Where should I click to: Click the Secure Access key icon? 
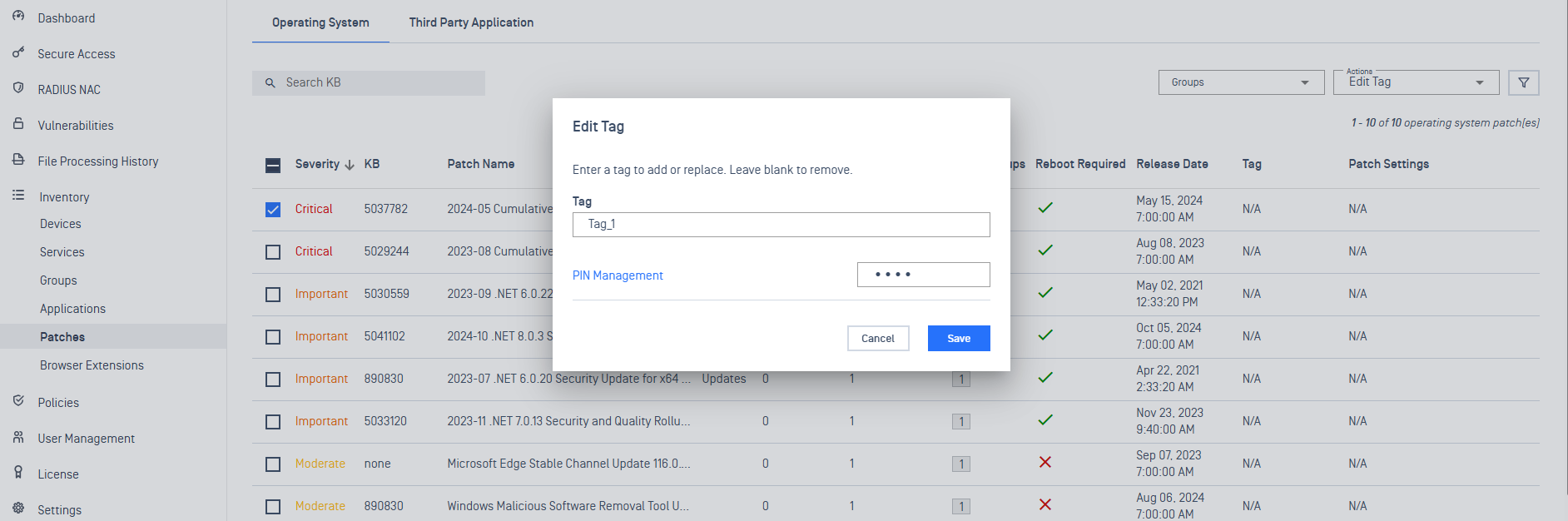coord(18,53)
